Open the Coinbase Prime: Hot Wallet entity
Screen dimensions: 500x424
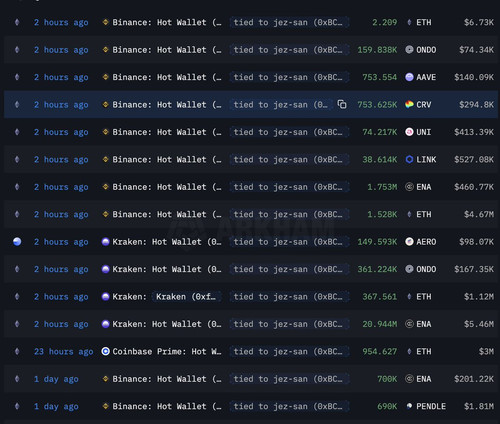[x=167, y=351]
